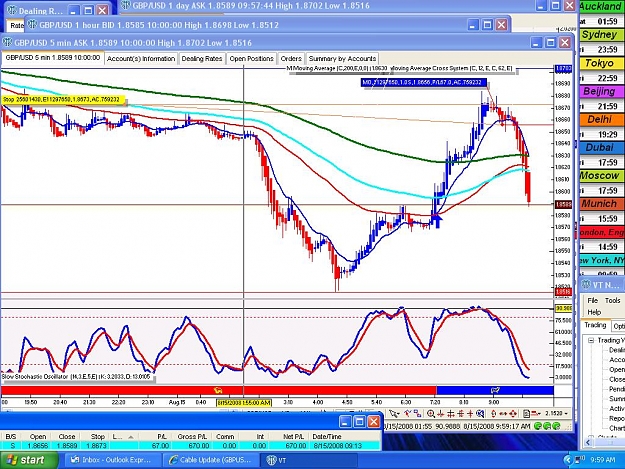Click the red four-way move arrows icon

point(513,414)
